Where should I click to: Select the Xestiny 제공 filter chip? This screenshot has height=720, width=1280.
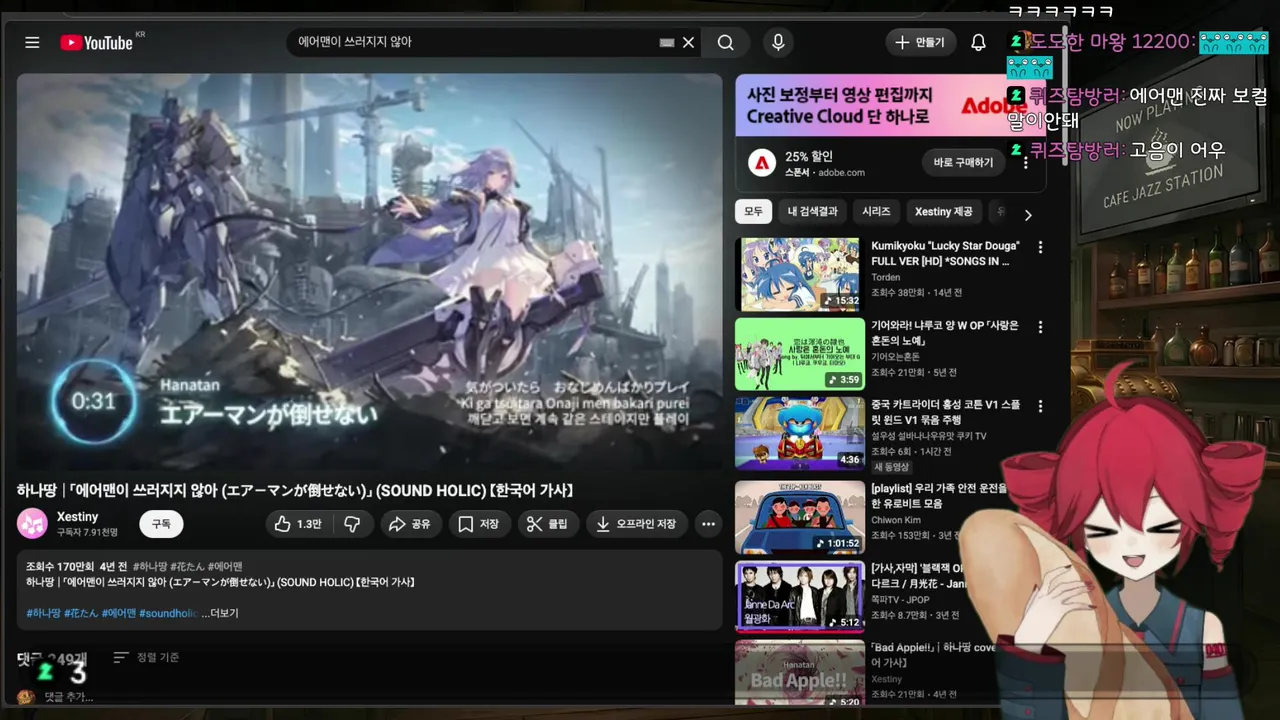click(x=943, y=212)
